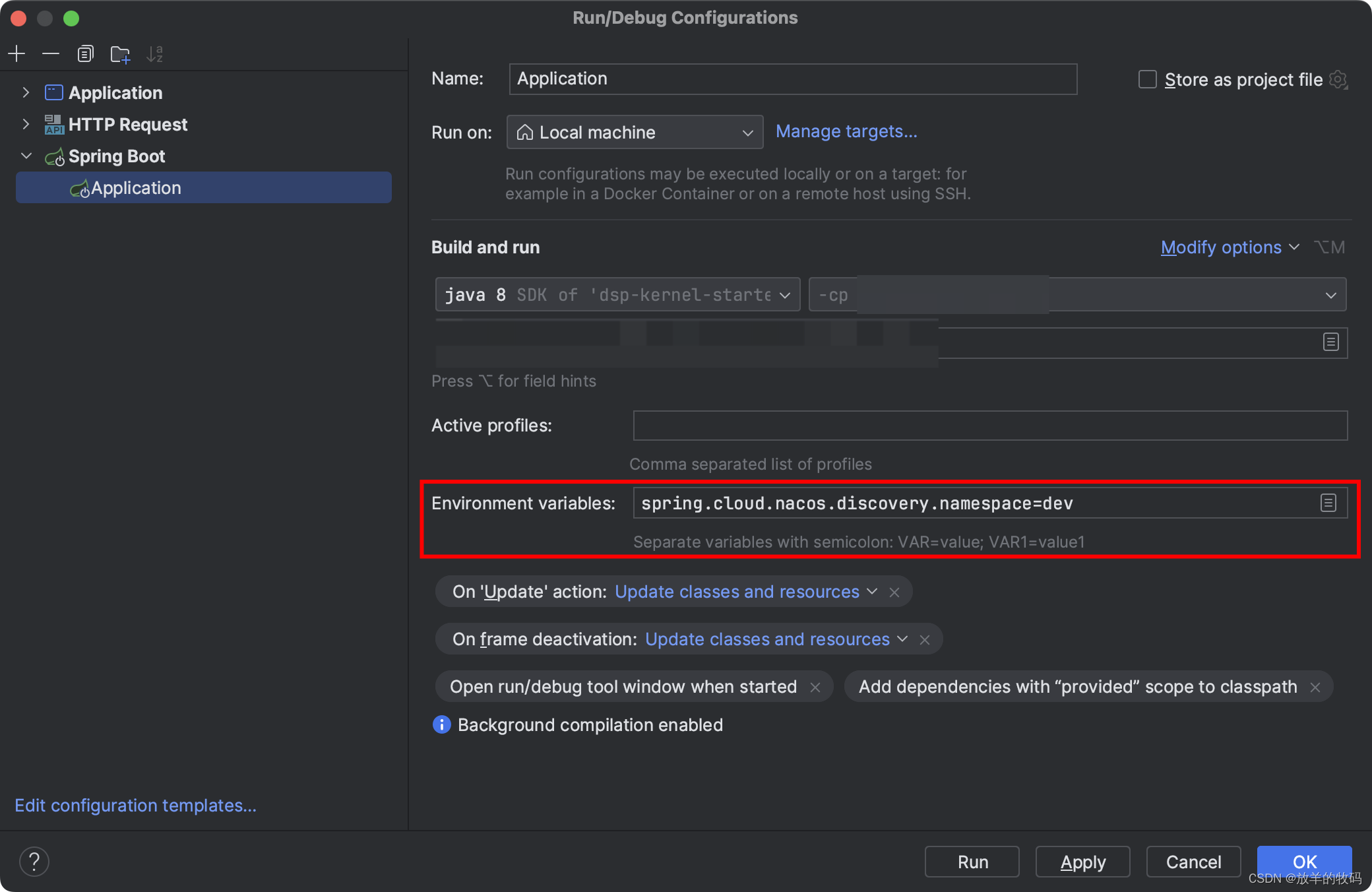Click the Add New Configuration plus icon

pos(16,53)
